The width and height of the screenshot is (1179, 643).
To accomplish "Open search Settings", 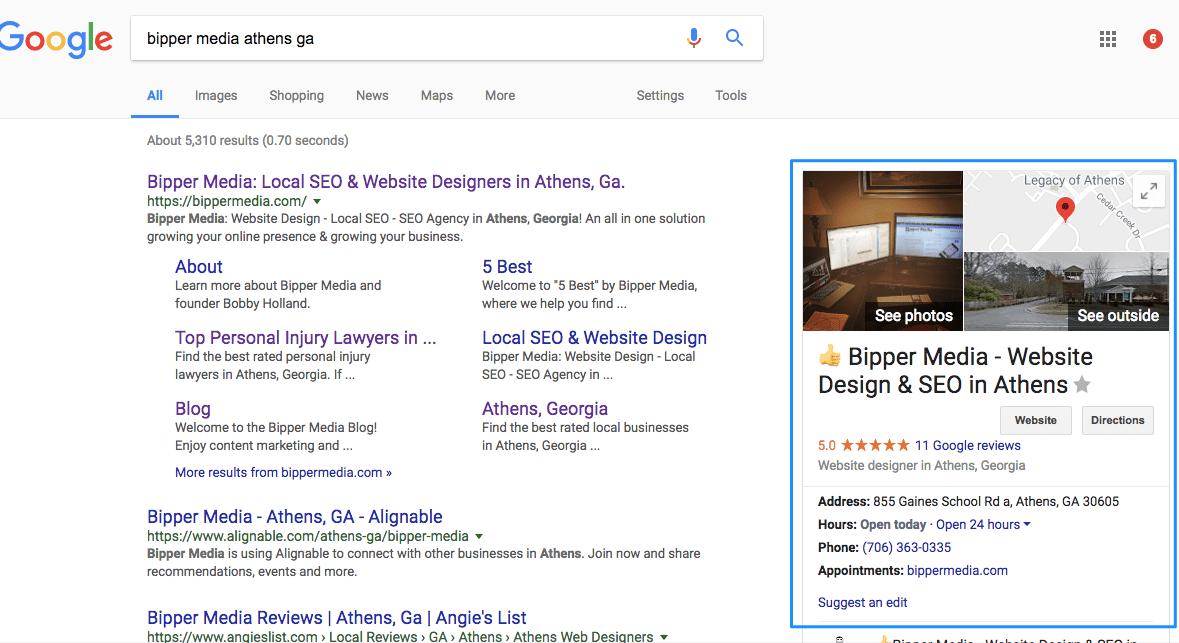I will [x=660, y=96].
